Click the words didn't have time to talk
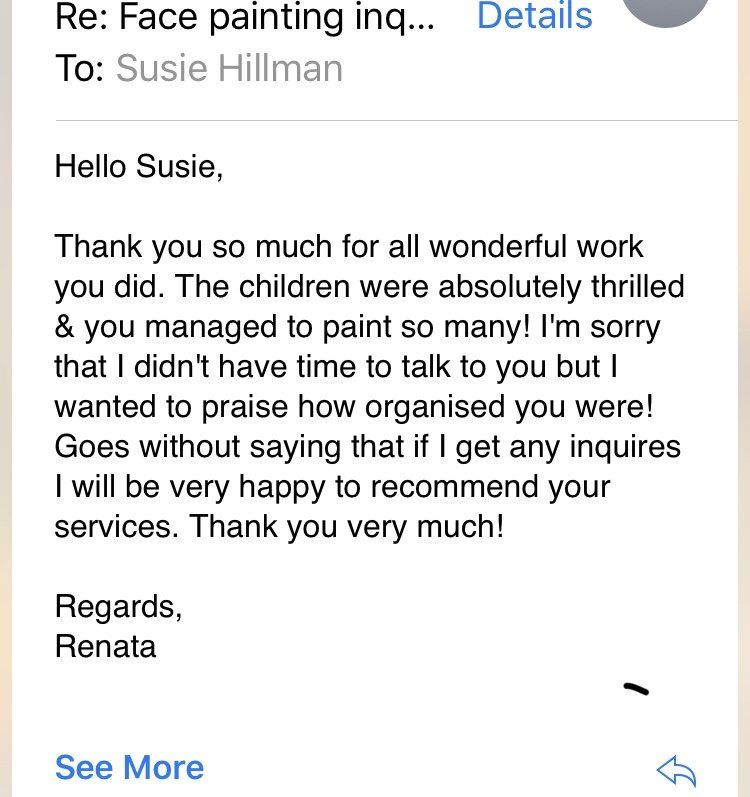The height and width of the screenshot is (797, 750). click(x=292, y=366)
